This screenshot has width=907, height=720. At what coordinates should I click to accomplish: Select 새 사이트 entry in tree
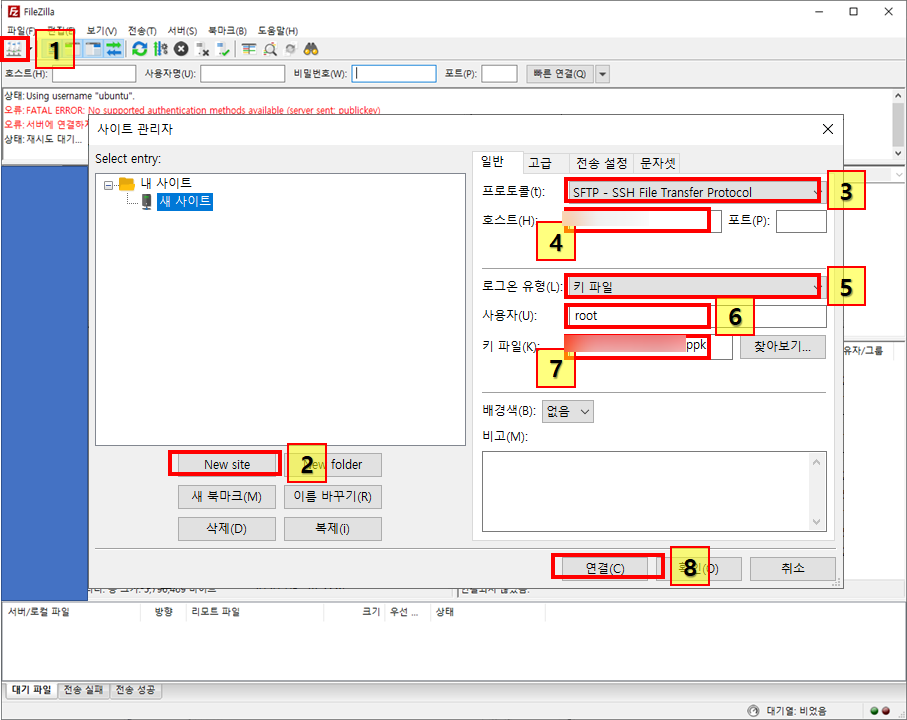[x=185, y=201]
